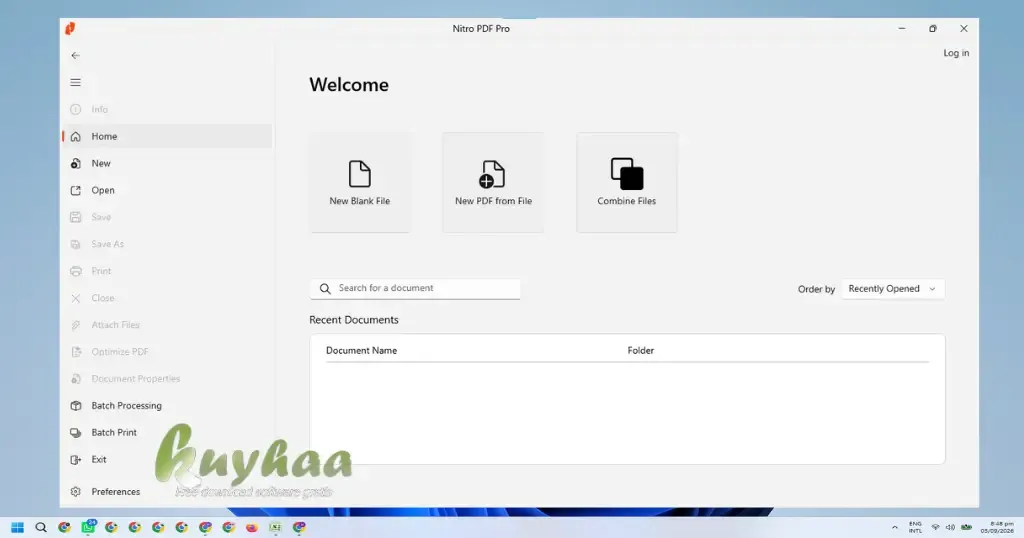The height and width of the screenshot is (538, 1024).
Task: Click the battery tray icon
Action: (967, 528)
